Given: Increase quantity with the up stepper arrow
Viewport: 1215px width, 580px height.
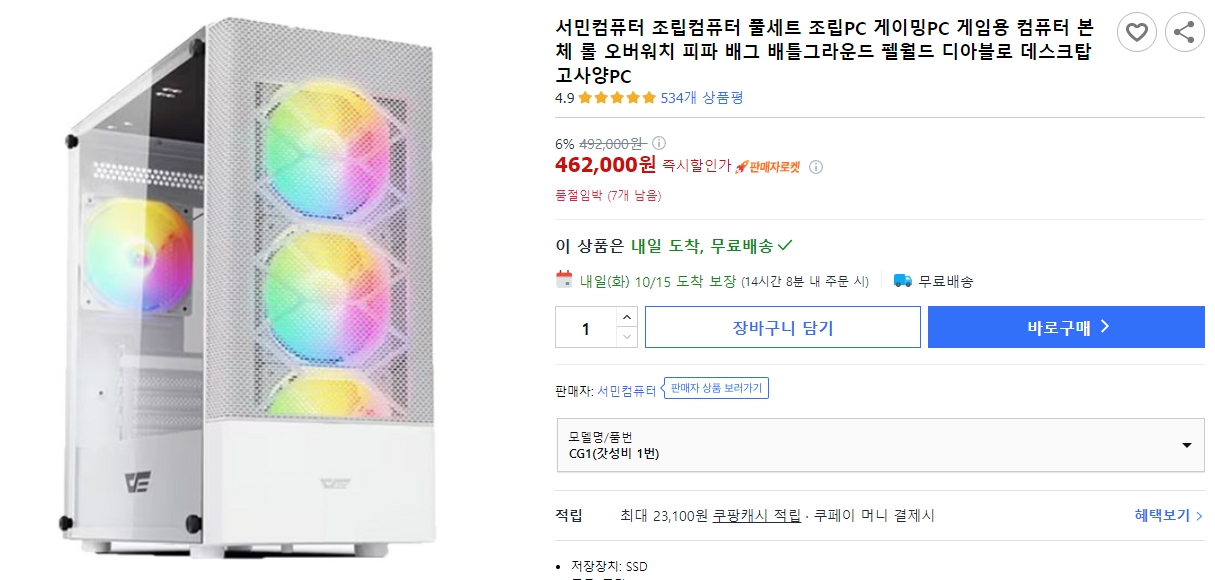Looking at the screenshot, I should (628, 318).
